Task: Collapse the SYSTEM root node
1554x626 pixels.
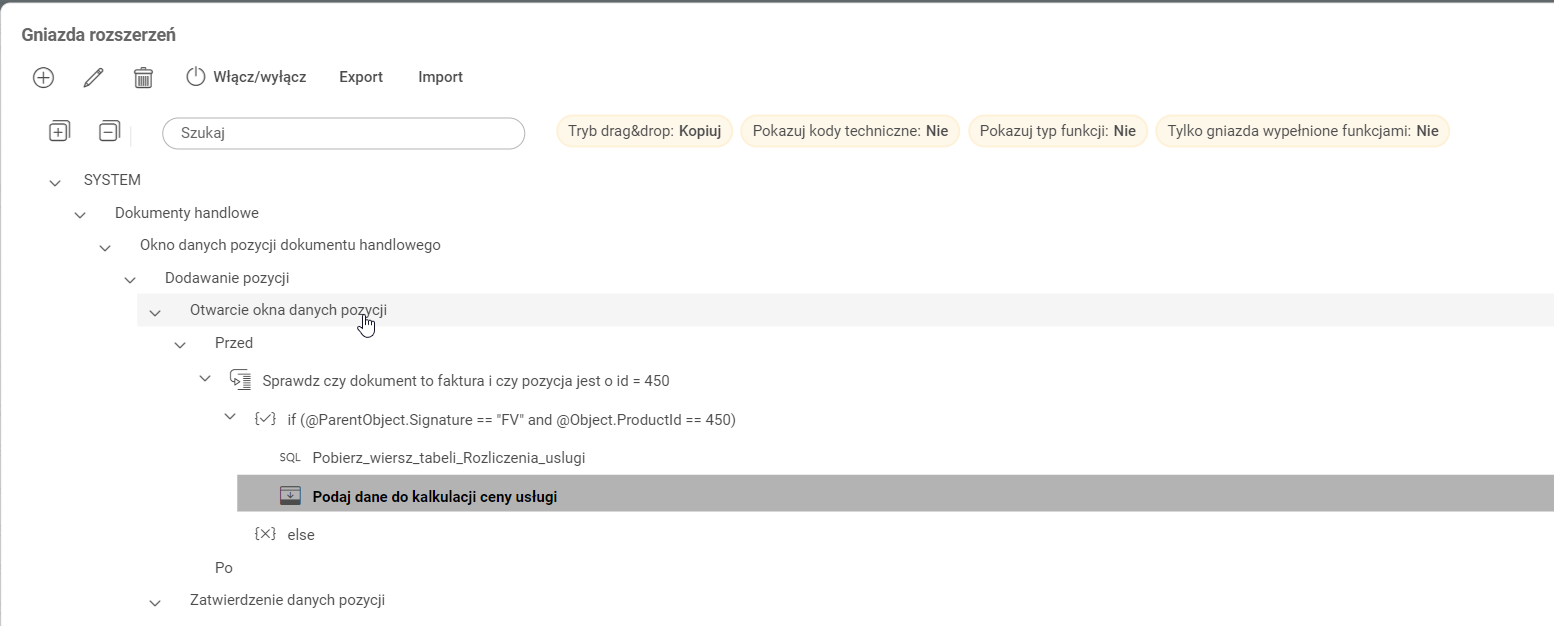Action: click(55, 182)
